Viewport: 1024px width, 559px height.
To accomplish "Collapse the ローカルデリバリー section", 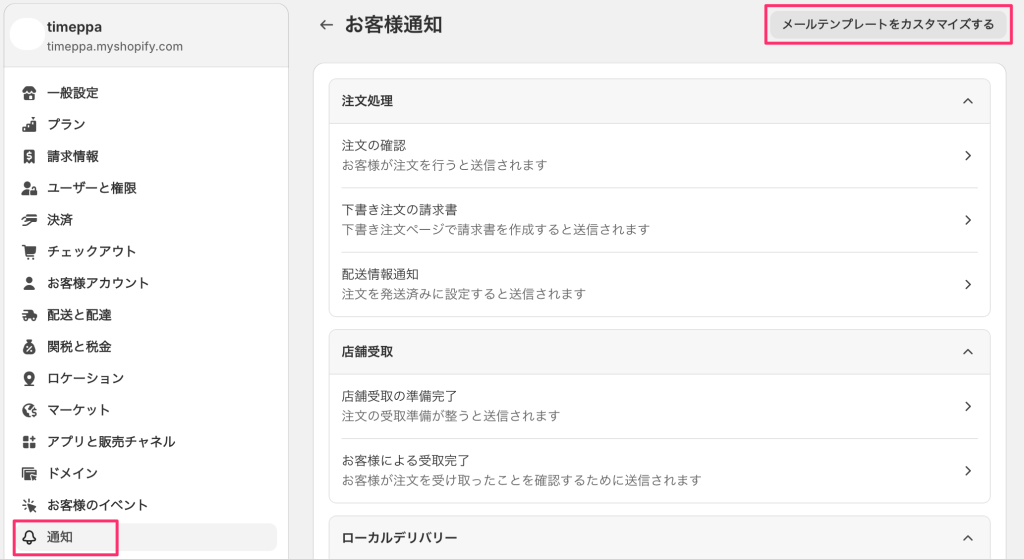I will pyautogui.click(x=968, y=538).
